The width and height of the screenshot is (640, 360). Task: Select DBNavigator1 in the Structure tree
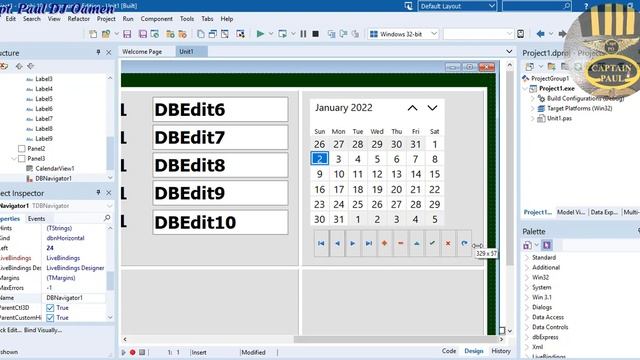[x=53, y=178]
